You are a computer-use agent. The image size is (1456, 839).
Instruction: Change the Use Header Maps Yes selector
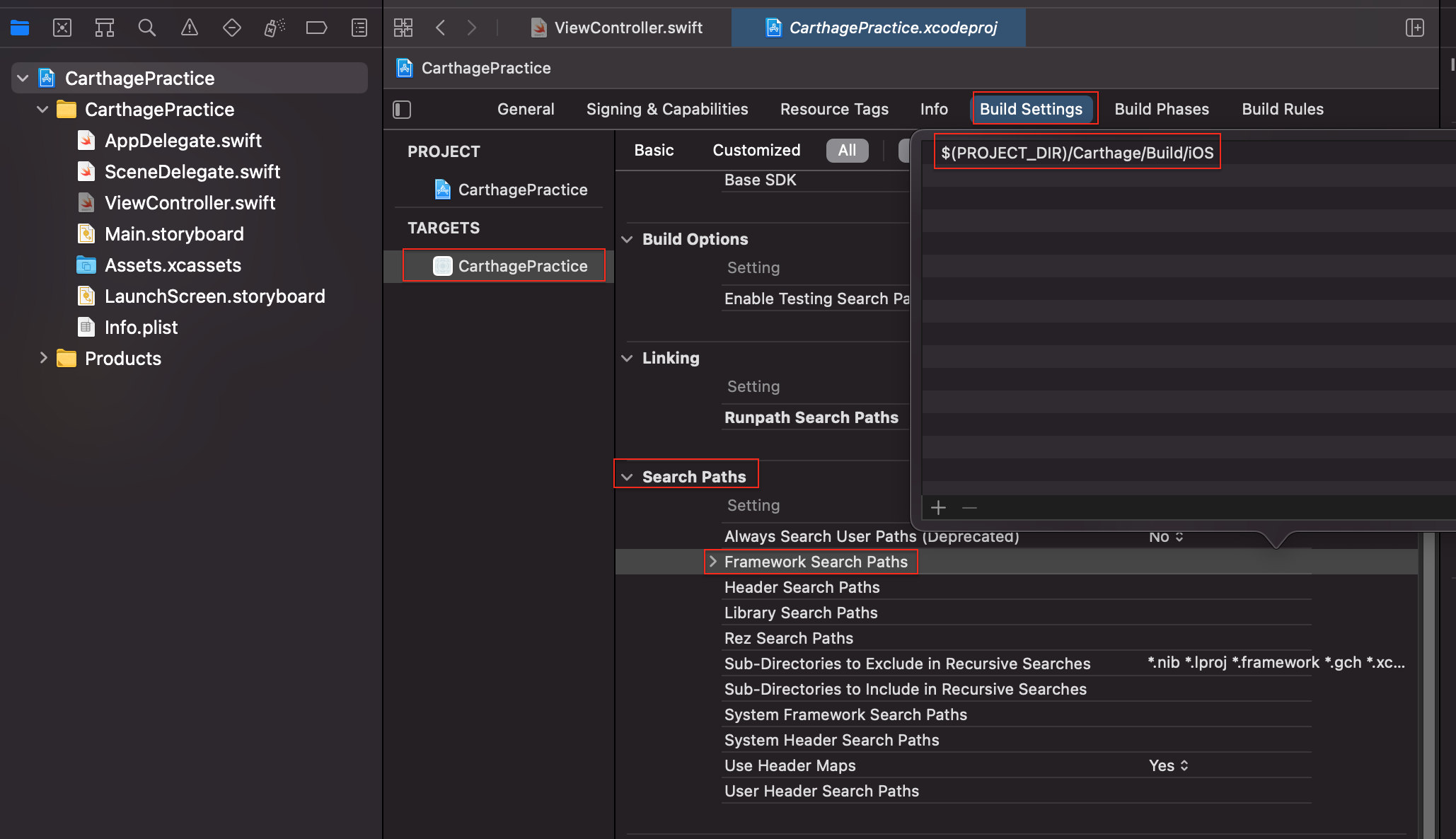1169,765
